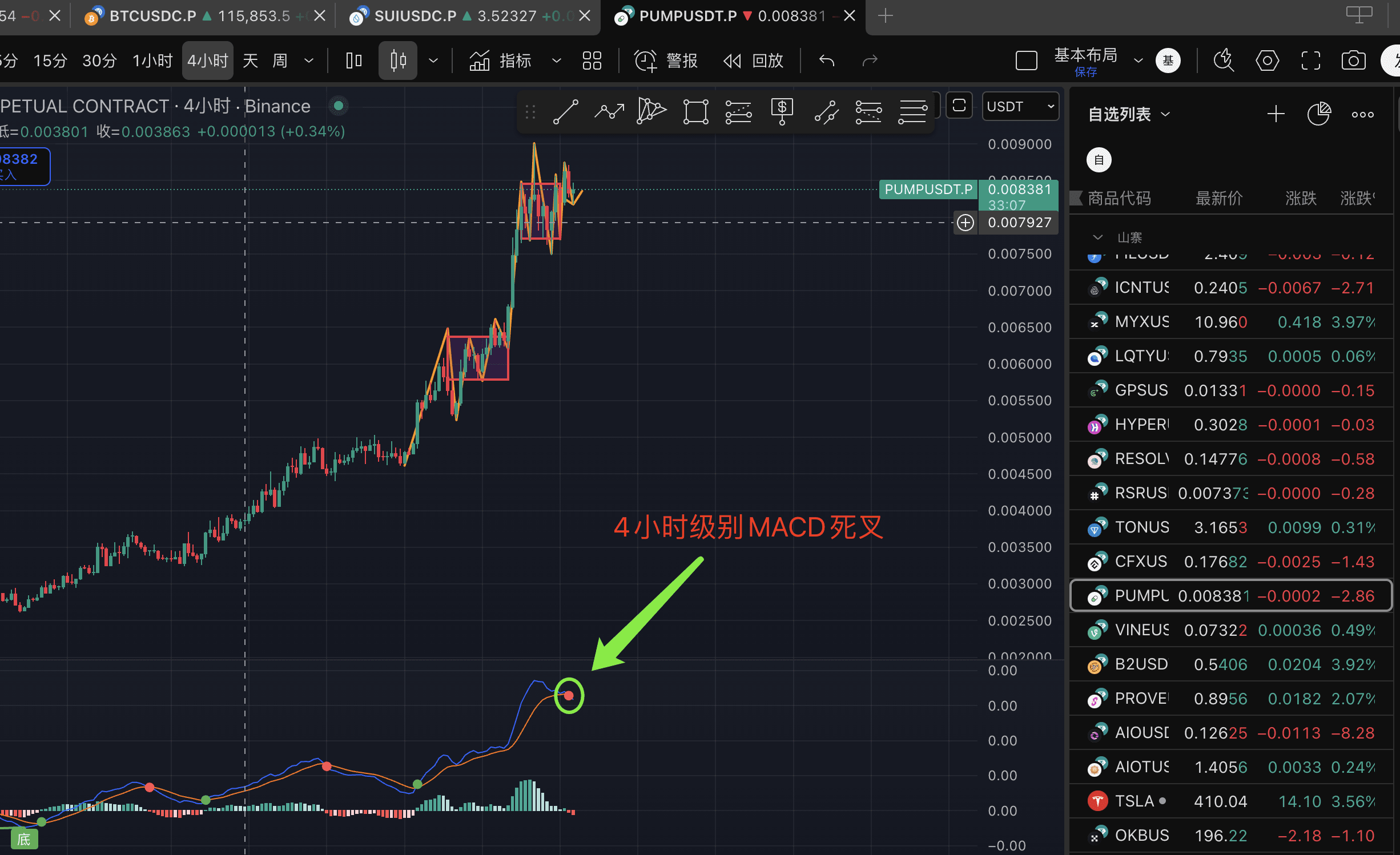Screen dimensions: 1400x855
Task: Create an alert with clock icon
Action: point(645,61)
